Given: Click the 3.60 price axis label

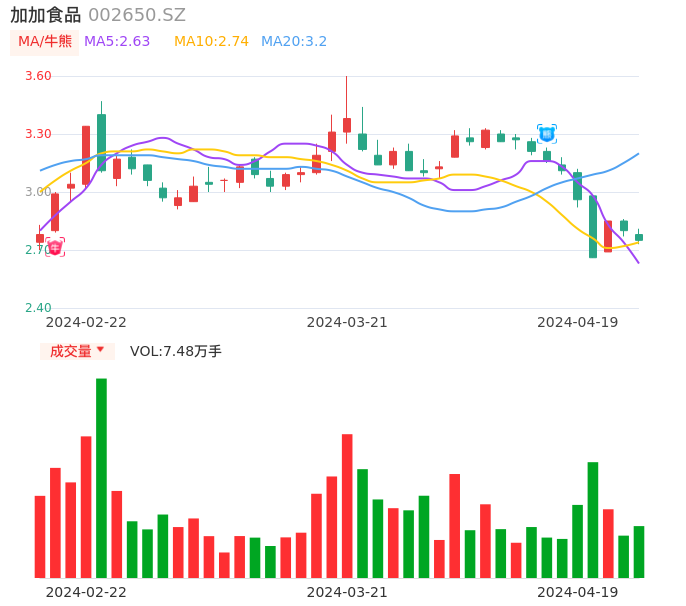Looking at the screenshot, I should pyautogui.click(x=37, y=76).
